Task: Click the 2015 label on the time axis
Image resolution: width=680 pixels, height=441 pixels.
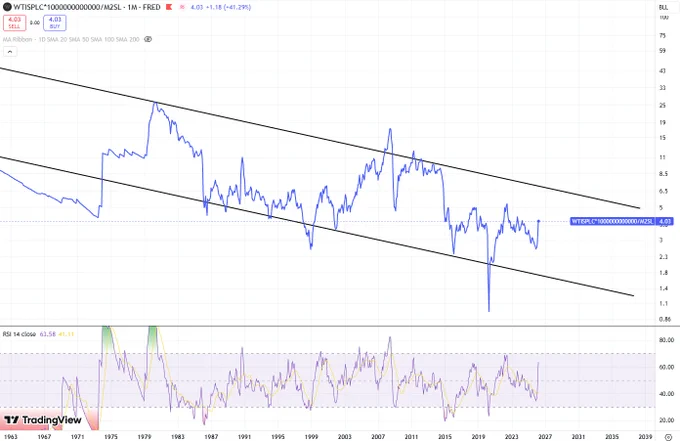Action: pos(445,436)
